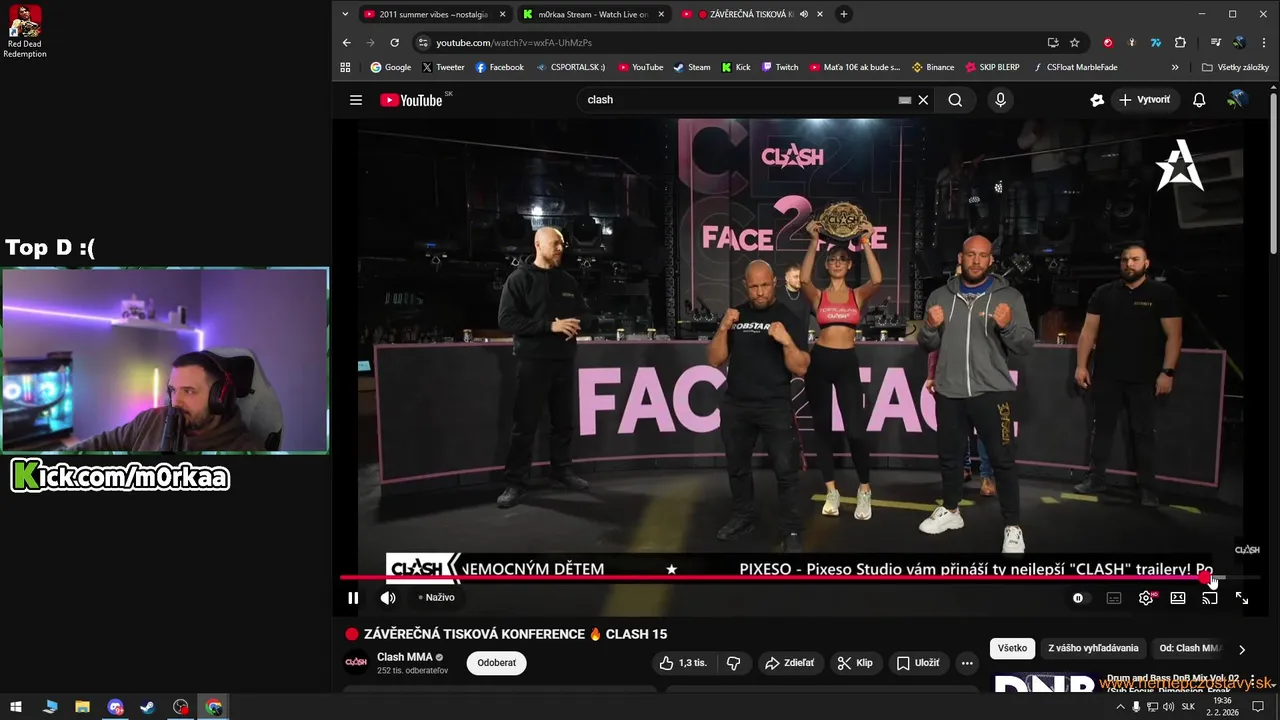Open the Všetky záložky folder
Viewport: 1280px width, 720px height.
click(x=1236, y=68)
